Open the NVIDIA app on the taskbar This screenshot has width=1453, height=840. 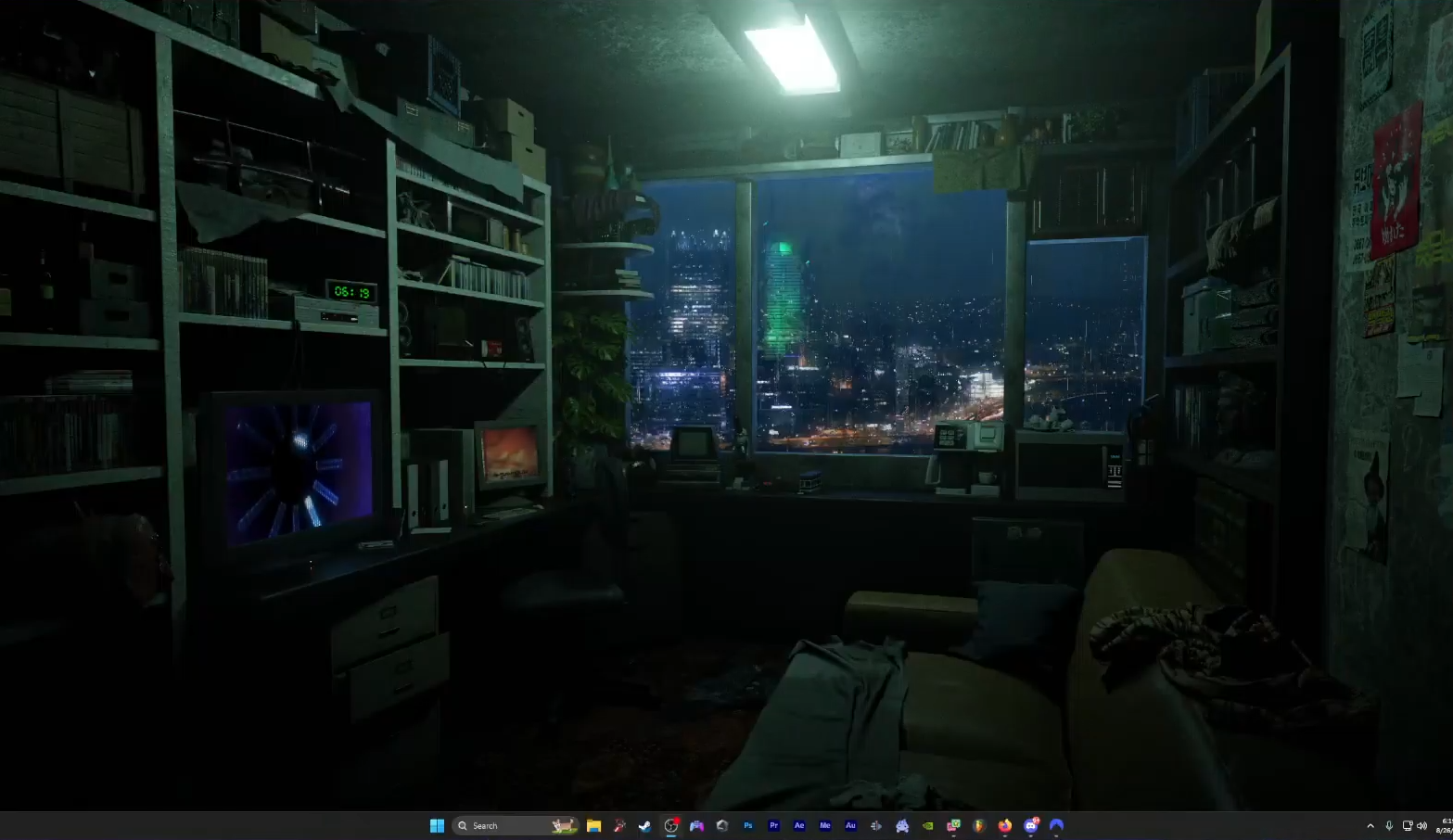[x=927, y=825]
